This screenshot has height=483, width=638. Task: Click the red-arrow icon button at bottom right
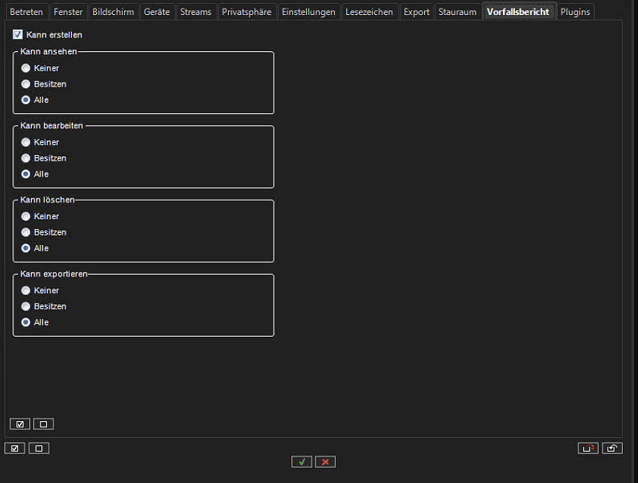click(x=588, y=448)
